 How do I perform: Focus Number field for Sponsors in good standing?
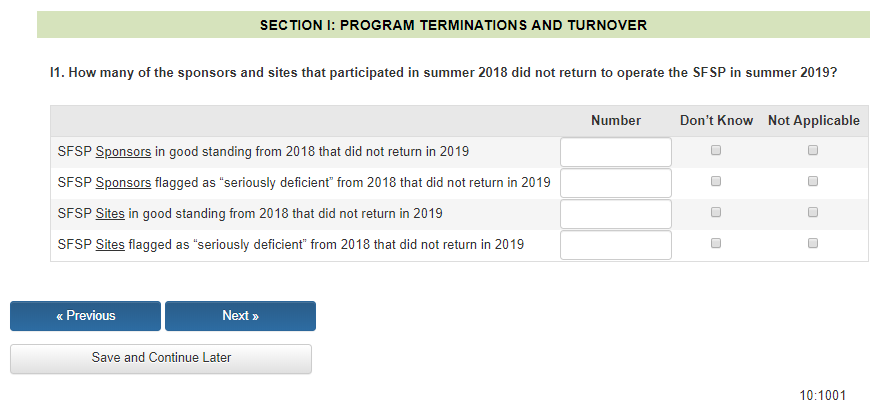[x=616, y=152]
